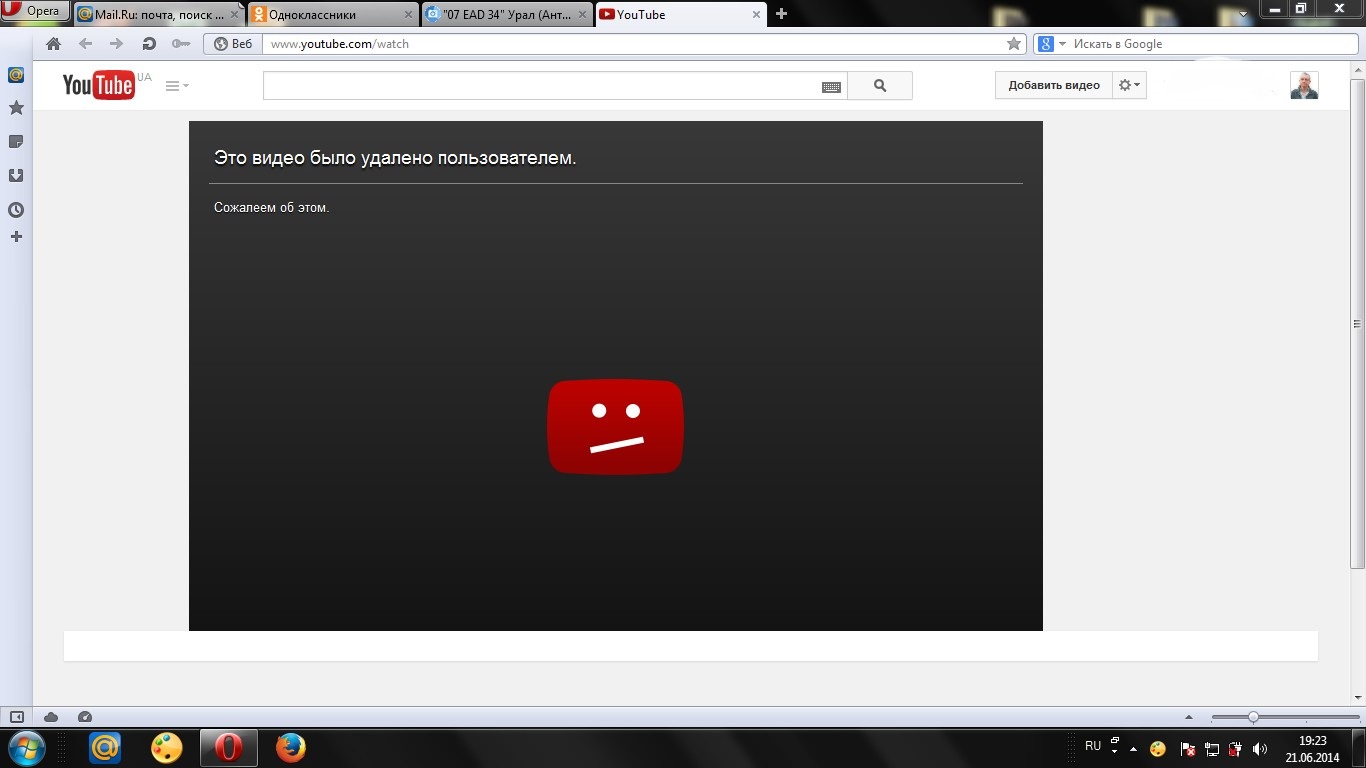Viewport: 1366px width, 768px height.
Task: Open the zoom options arrow in status bar
Action: pyautogui.click(x=1189, y=717)
